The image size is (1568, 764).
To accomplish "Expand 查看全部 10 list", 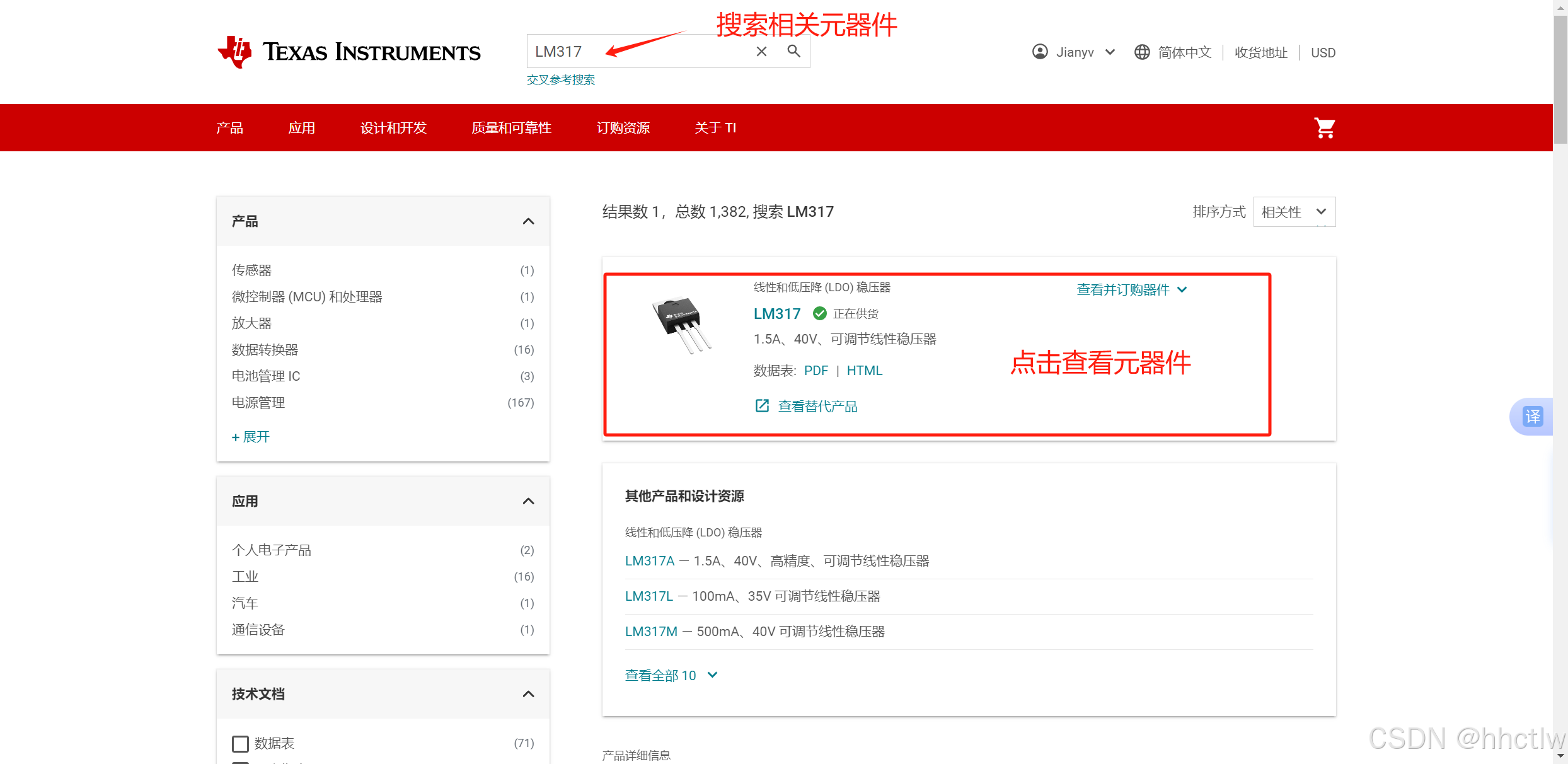I will pos(671,675).
